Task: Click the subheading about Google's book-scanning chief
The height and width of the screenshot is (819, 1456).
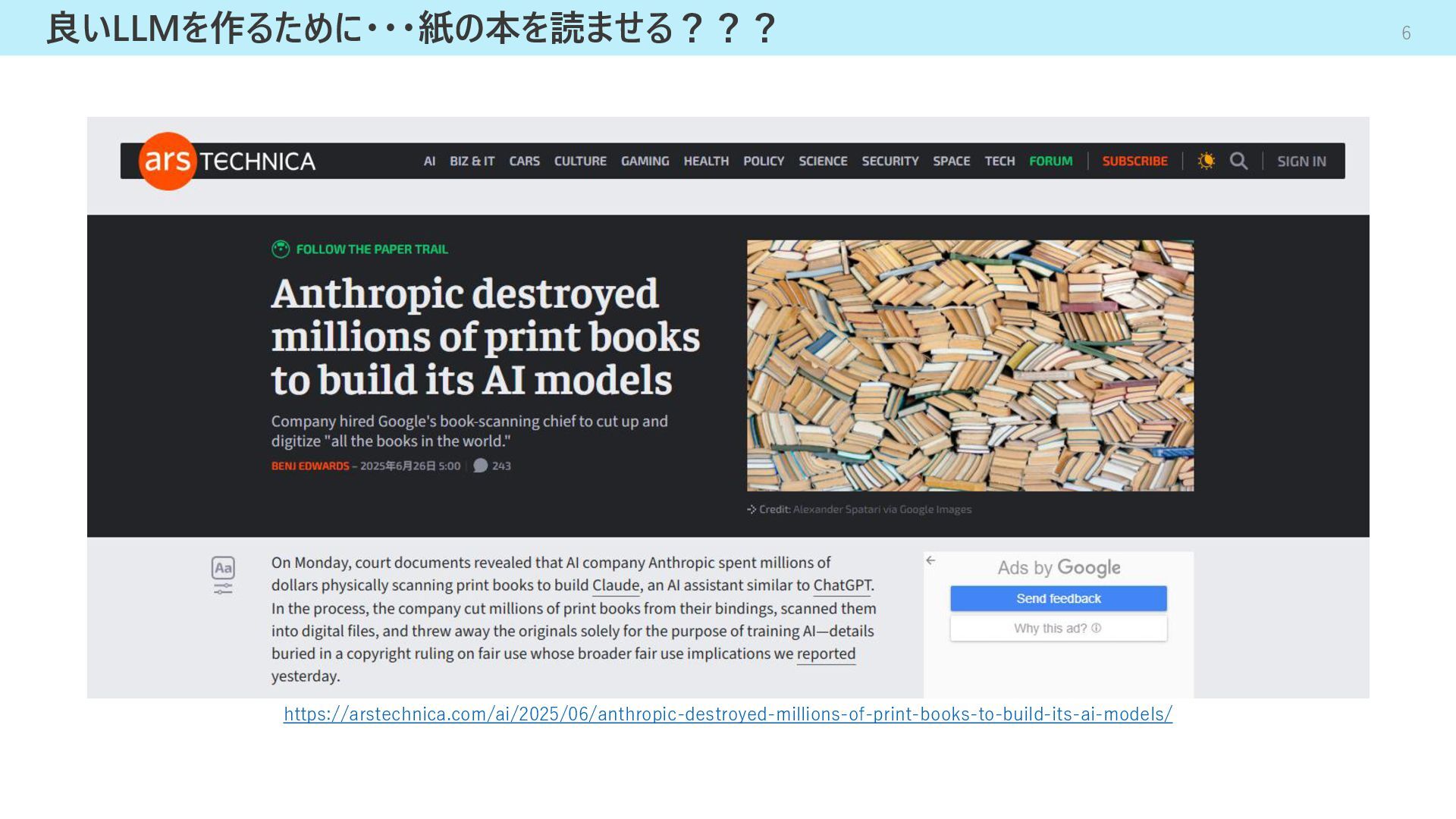Action: pyautogui.click(x=469, y=431)
